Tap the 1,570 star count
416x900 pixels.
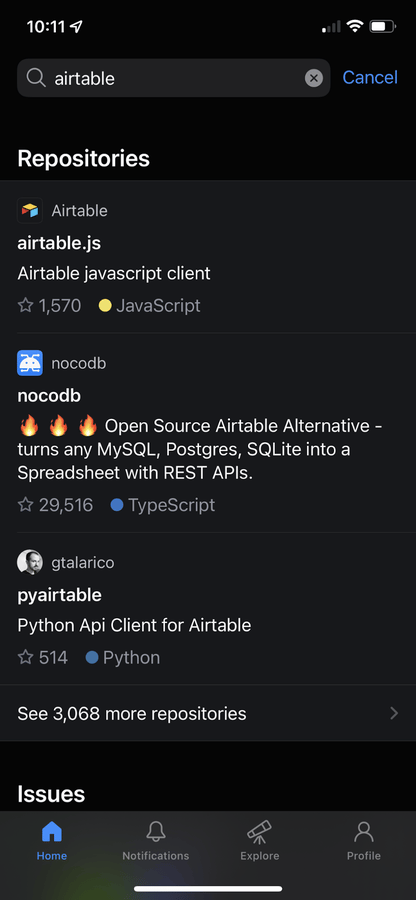(60, 305)
